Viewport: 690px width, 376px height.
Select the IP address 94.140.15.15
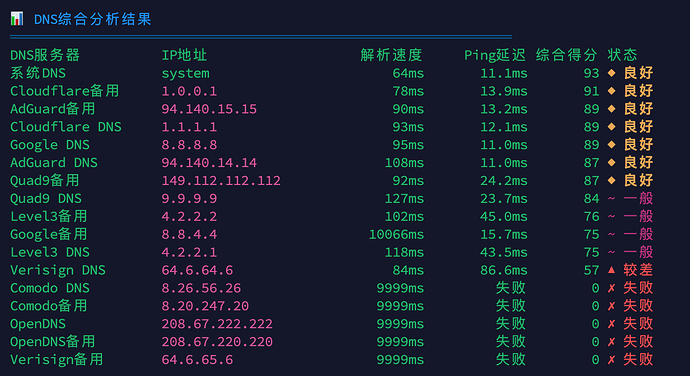point(209,109)
